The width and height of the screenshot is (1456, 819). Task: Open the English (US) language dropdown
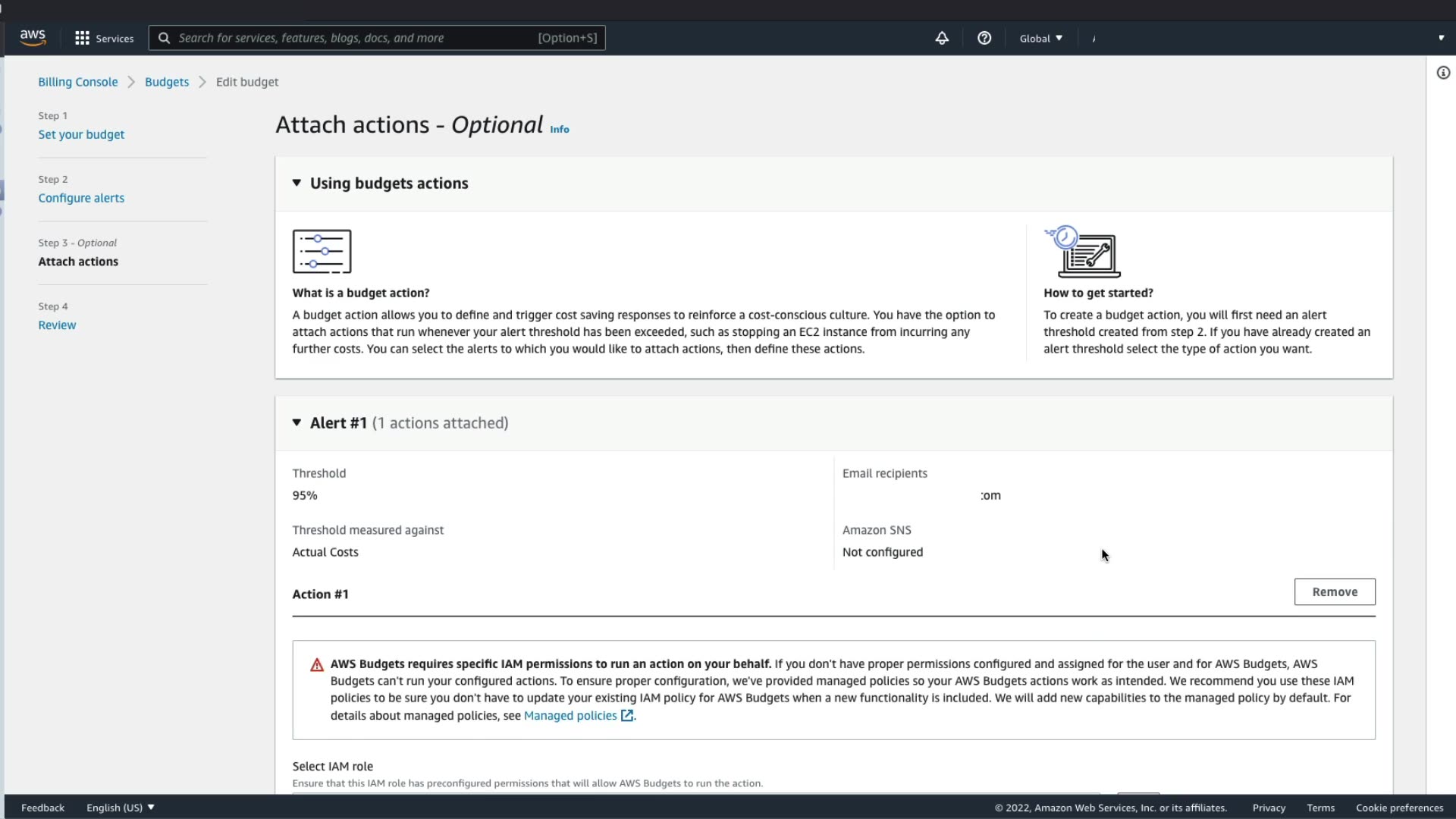(x=120, y=807)
